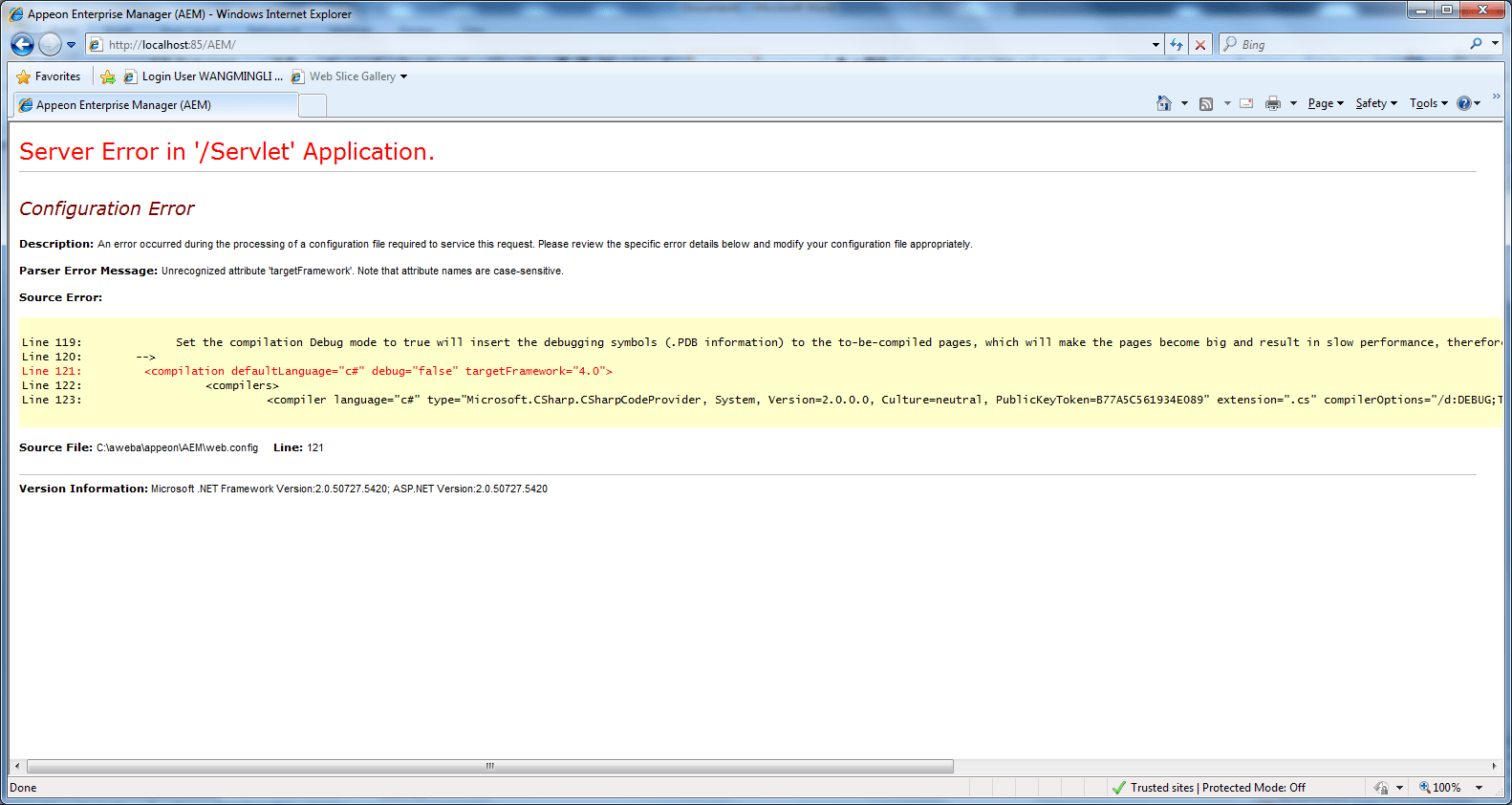This screenshot has width=1512, height=805.
Task: Open a new blank tab
Action: click(x=313, y=106)
